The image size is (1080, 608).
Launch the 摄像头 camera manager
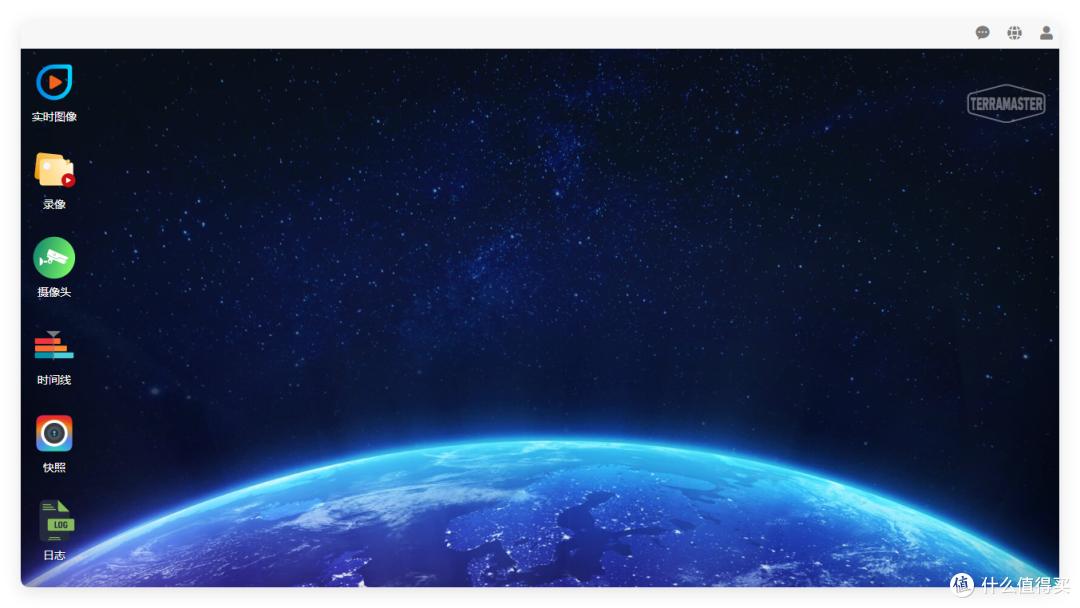pos(54,258)
